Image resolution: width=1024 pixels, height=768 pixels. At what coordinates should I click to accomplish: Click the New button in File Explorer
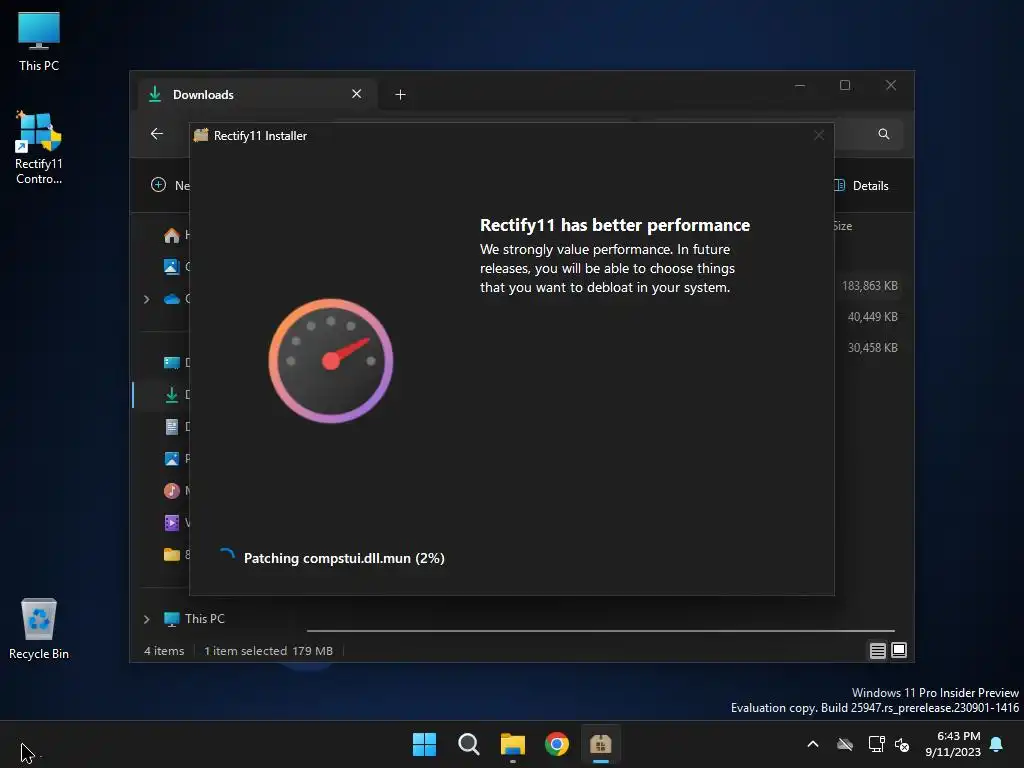(170, 185)
